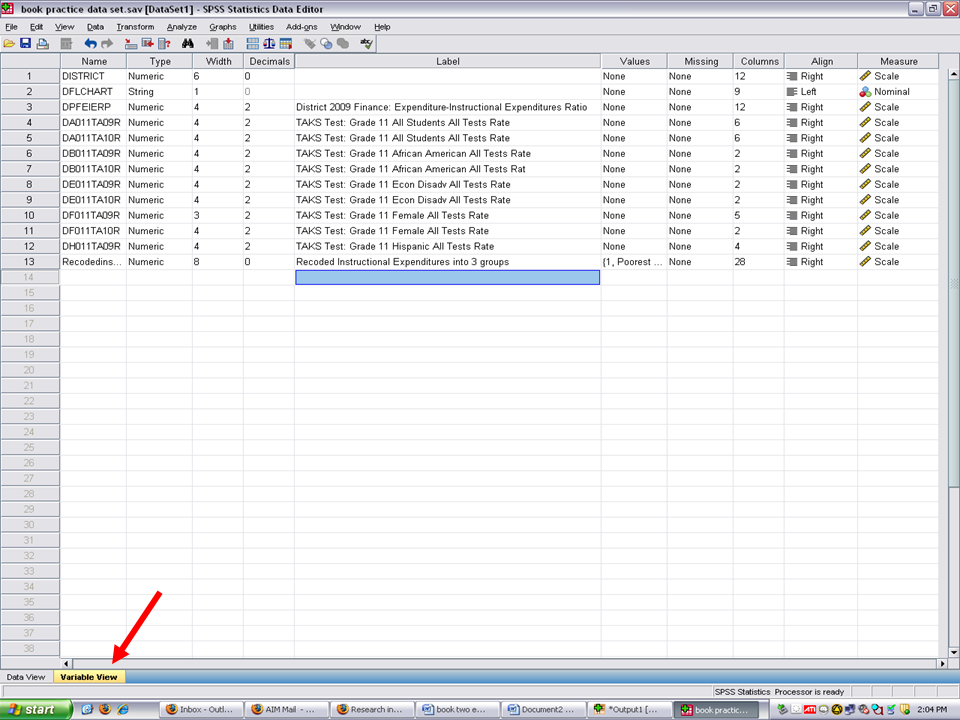Click Values cell for Recoded variable row
The height and width of the screenshot is (720, 960).
tap(633, 262)
